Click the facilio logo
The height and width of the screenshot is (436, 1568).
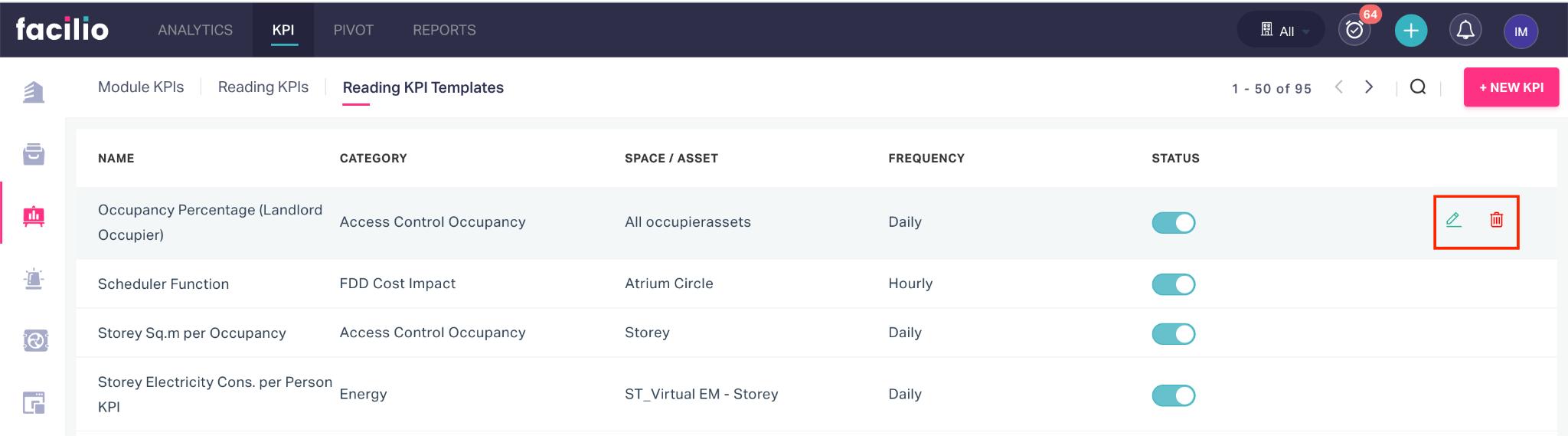(62, 29)
